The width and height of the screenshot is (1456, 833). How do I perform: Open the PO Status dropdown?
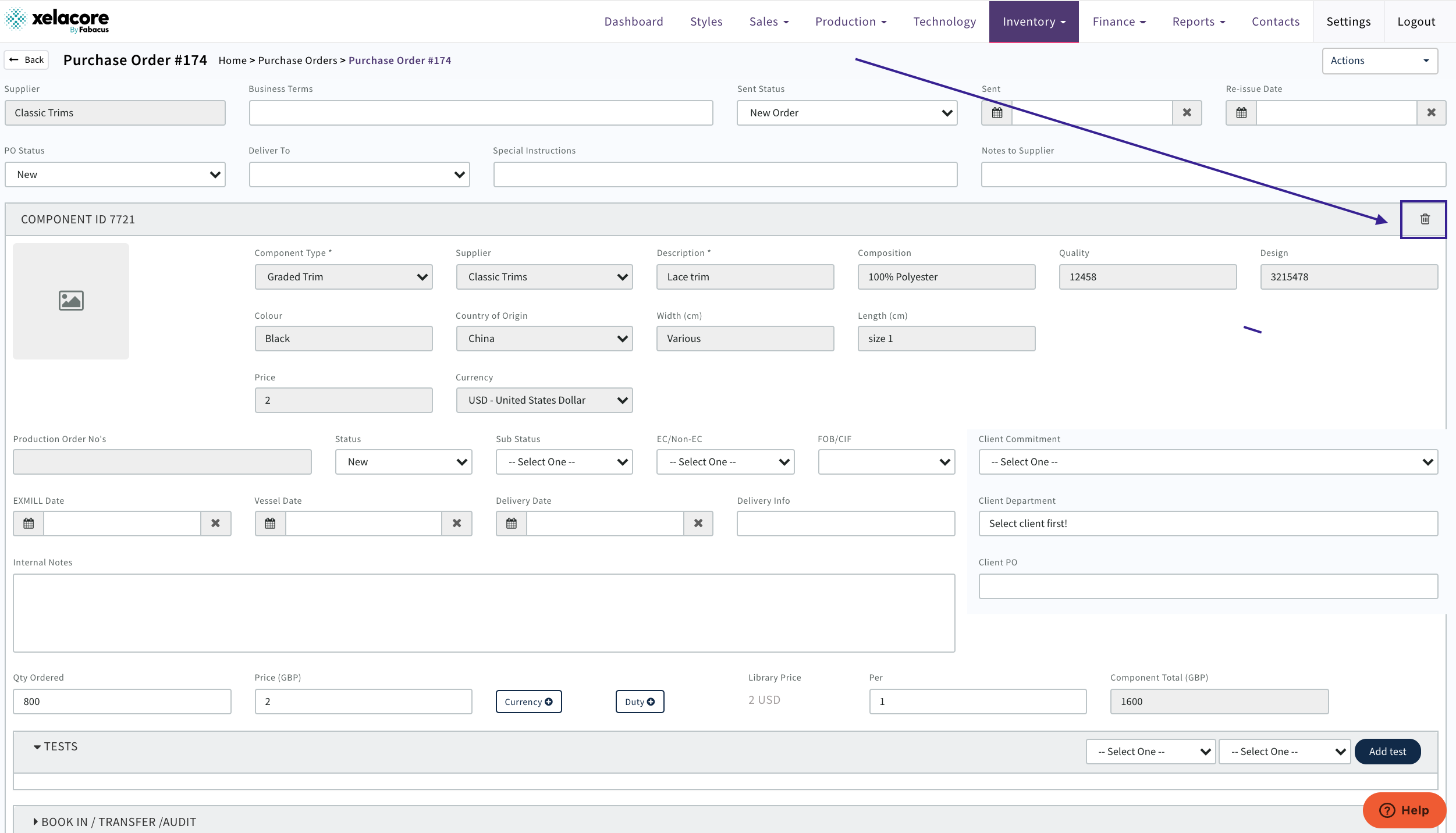click(115, 175)
